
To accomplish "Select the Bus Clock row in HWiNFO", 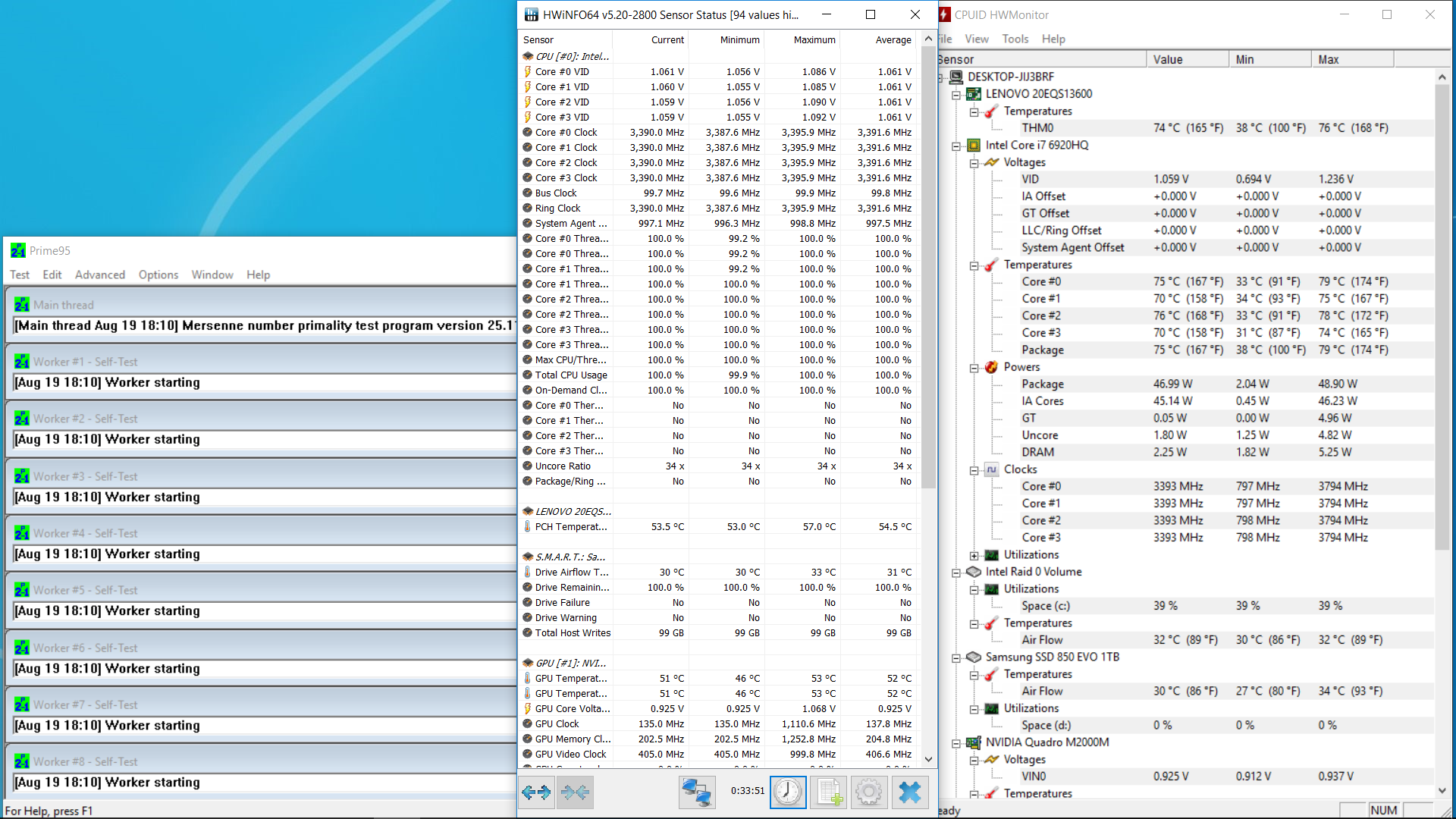I will 719,193.
